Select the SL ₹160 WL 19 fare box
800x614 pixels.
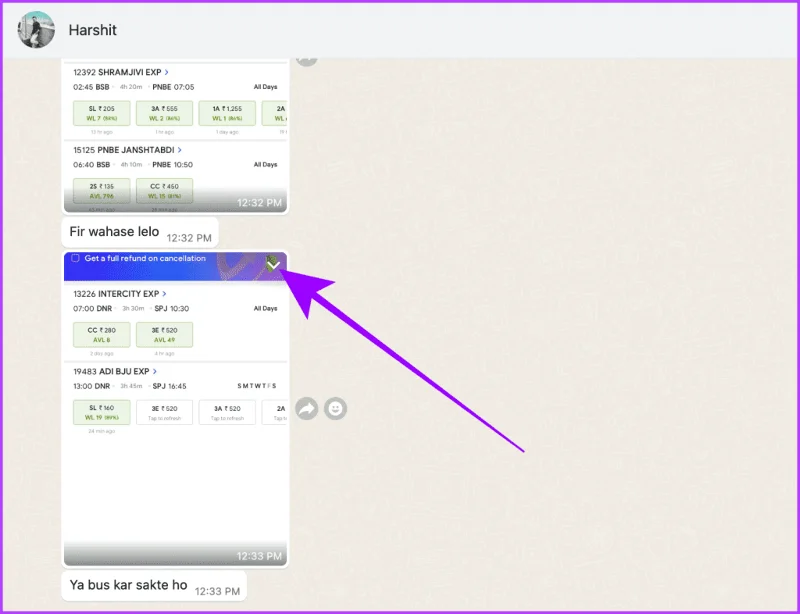102,412
